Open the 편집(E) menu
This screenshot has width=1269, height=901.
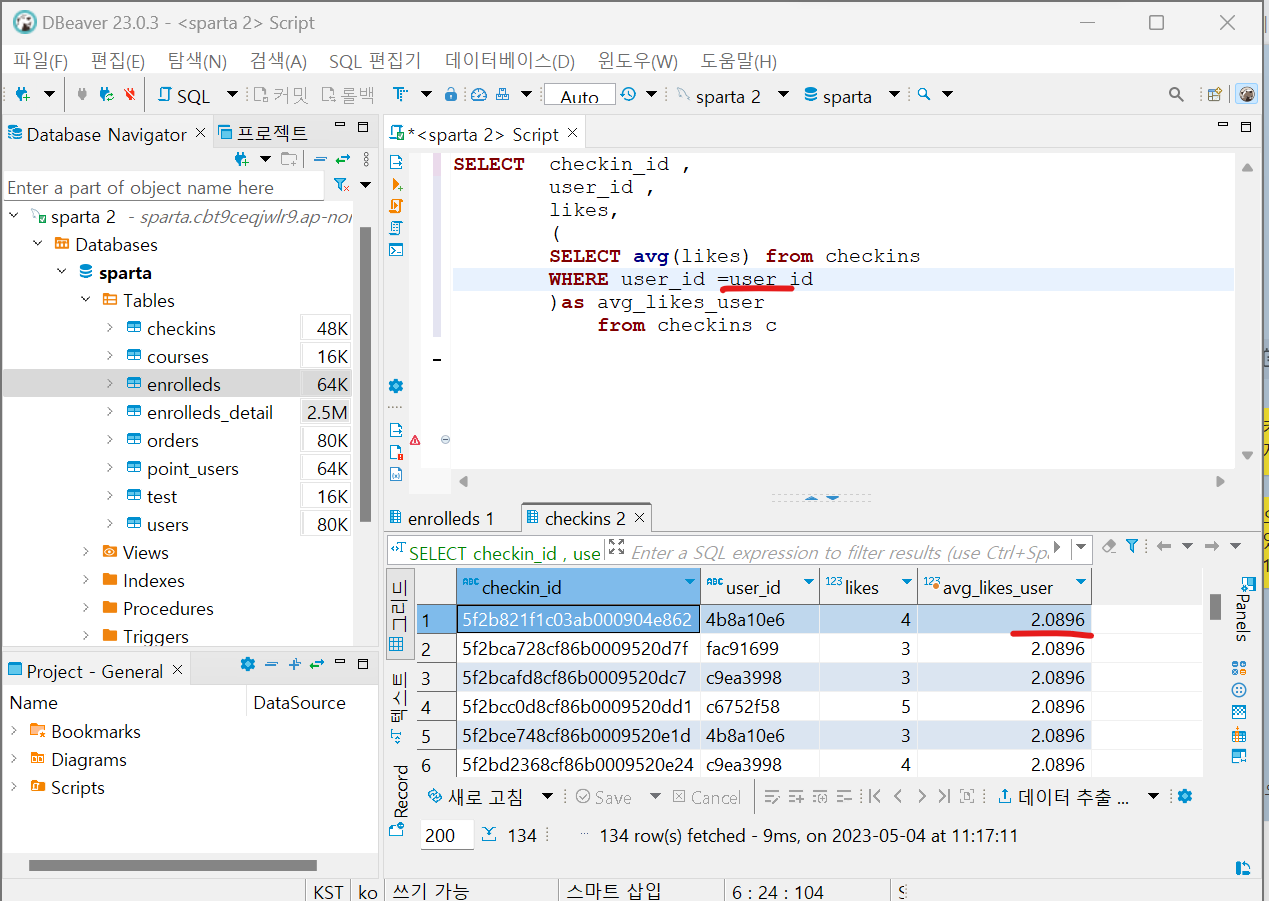pyautogui.click(x=118, y=61)
